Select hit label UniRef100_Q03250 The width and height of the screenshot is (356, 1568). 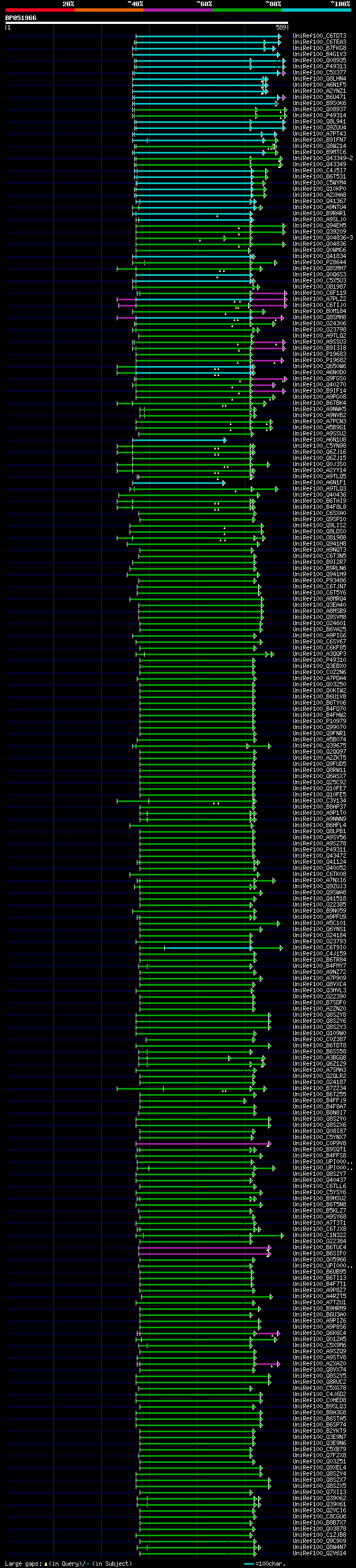click(x=319, y=684)
